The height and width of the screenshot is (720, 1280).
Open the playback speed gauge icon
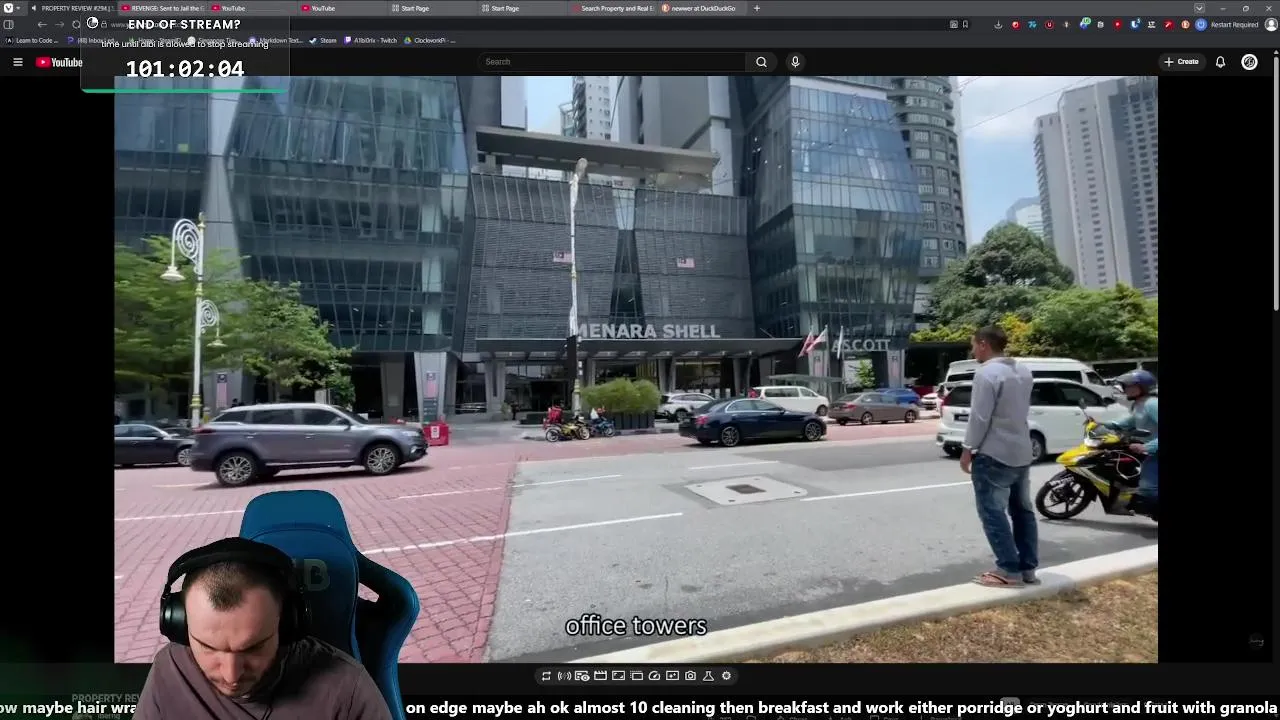coord(654,676)
